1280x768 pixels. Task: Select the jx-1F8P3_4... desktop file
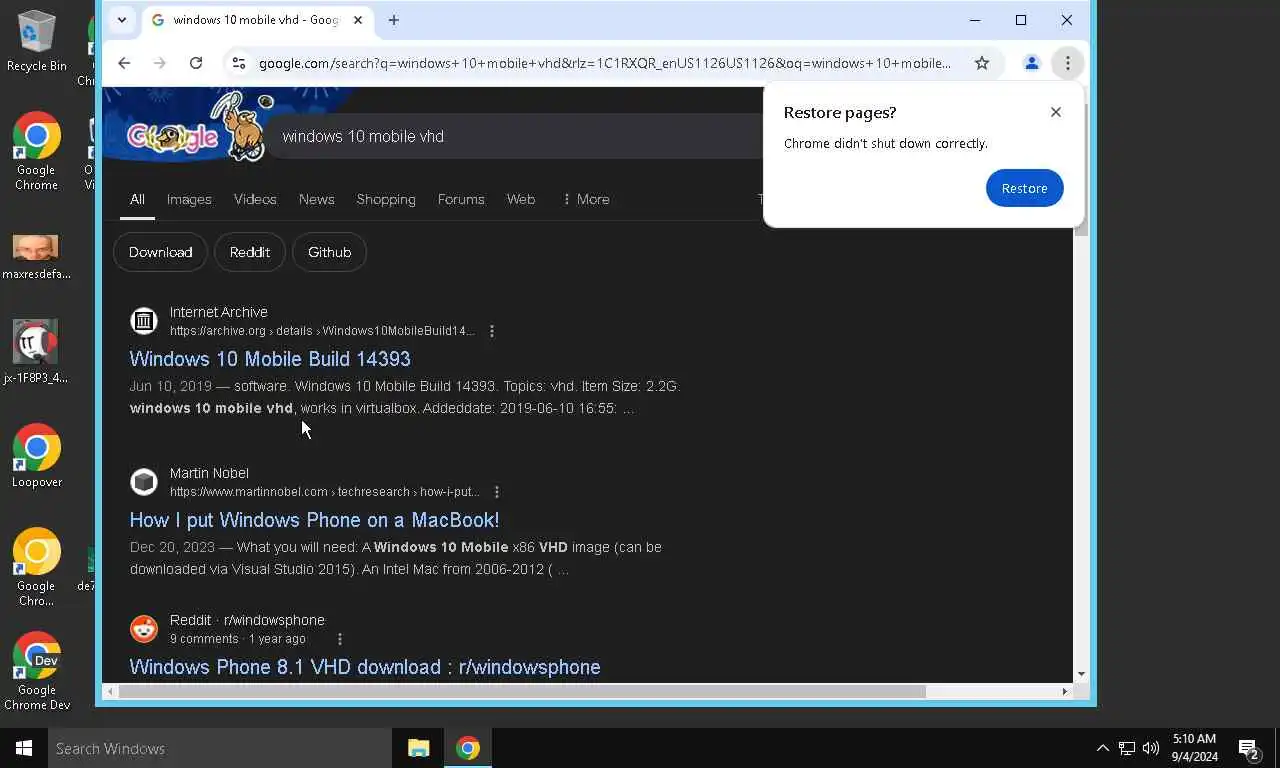36,351
